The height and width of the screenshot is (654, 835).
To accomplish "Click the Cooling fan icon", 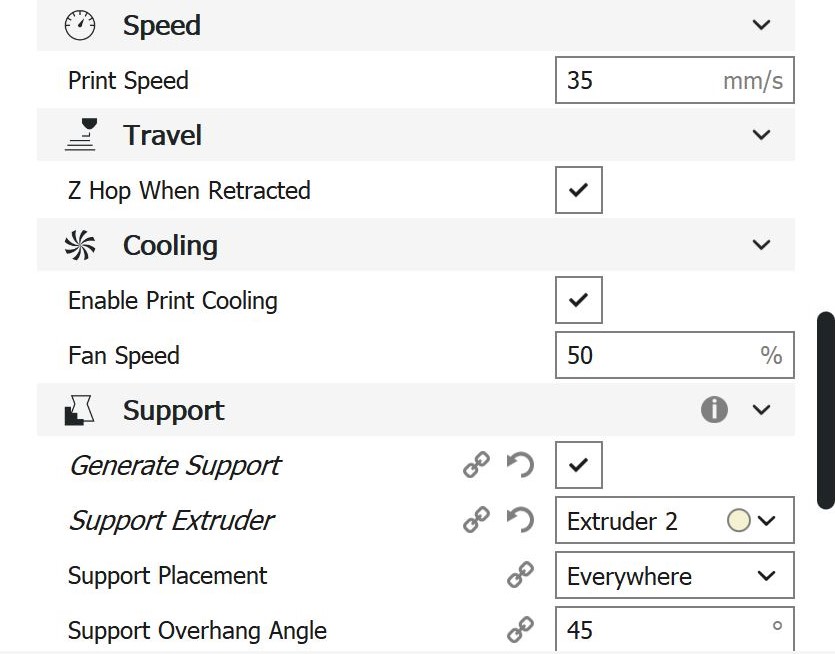I will pyautogui.click(x=80, y=245).
